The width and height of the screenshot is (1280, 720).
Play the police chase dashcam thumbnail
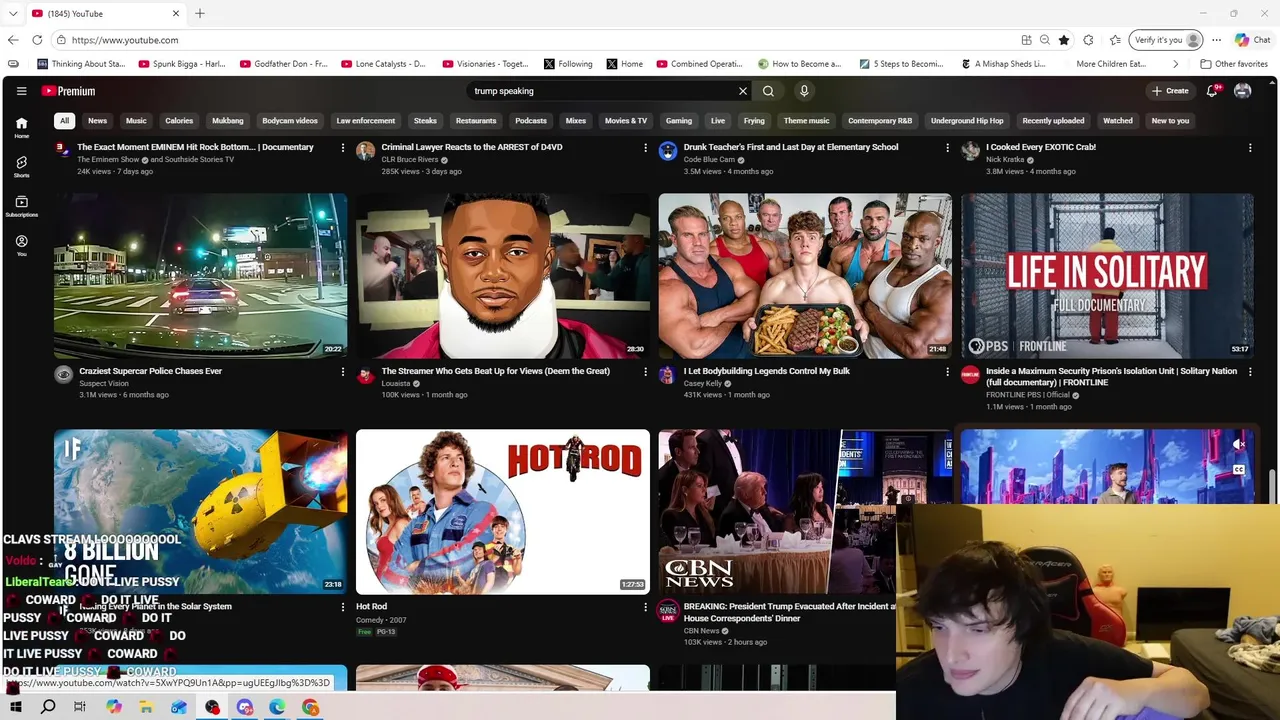[201, 276]
